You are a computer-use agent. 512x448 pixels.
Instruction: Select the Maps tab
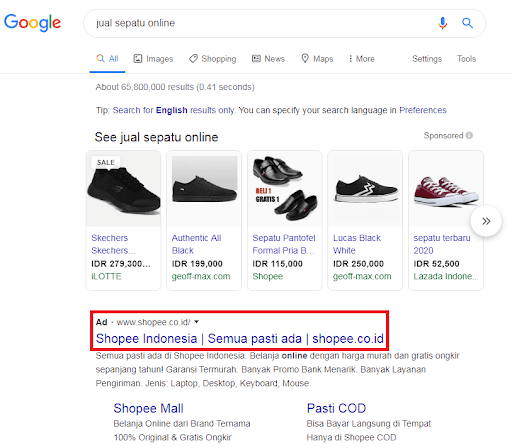[317, 59]
